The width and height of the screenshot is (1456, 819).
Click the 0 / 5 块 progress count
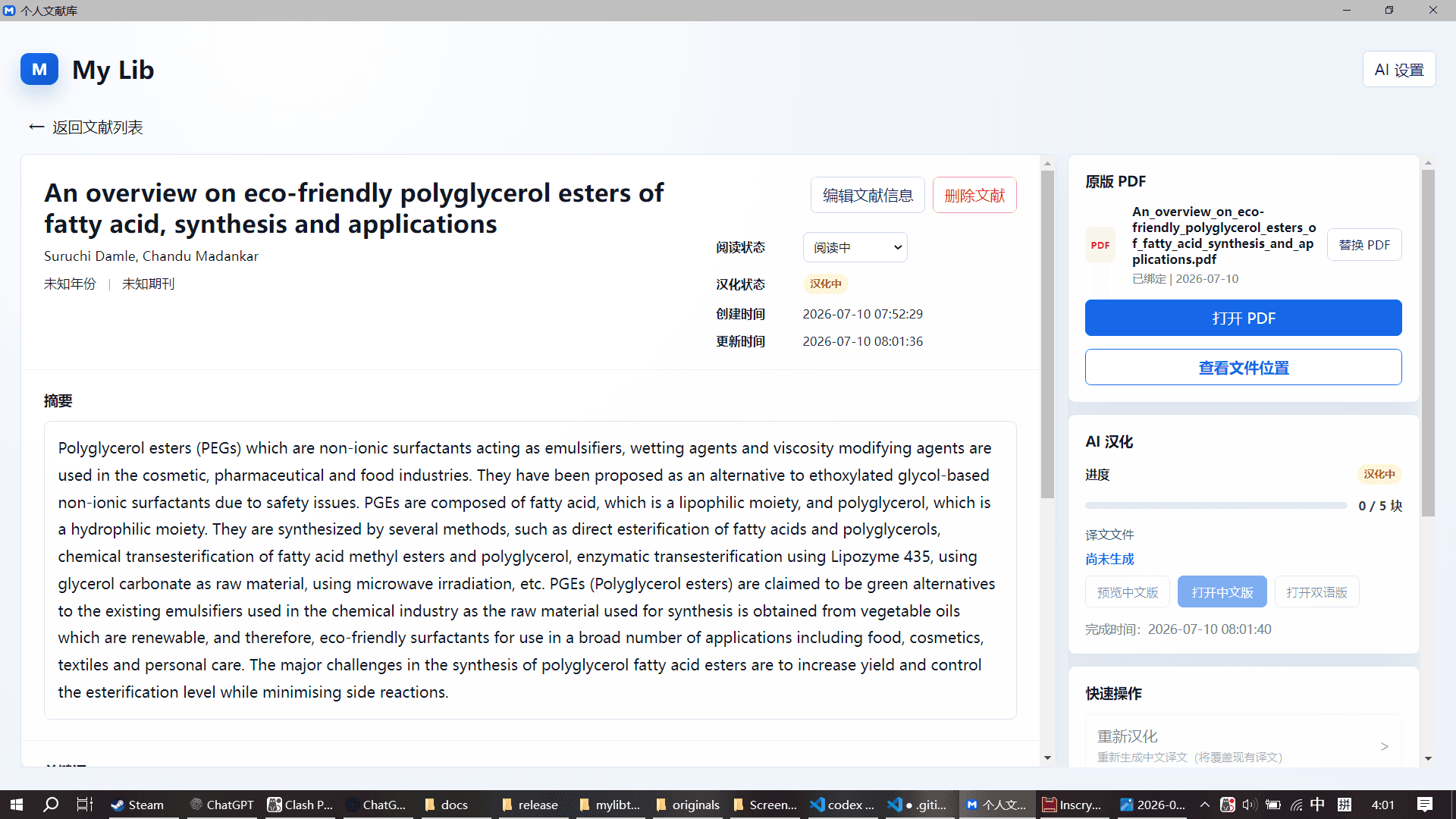[x=1380, y=506]
